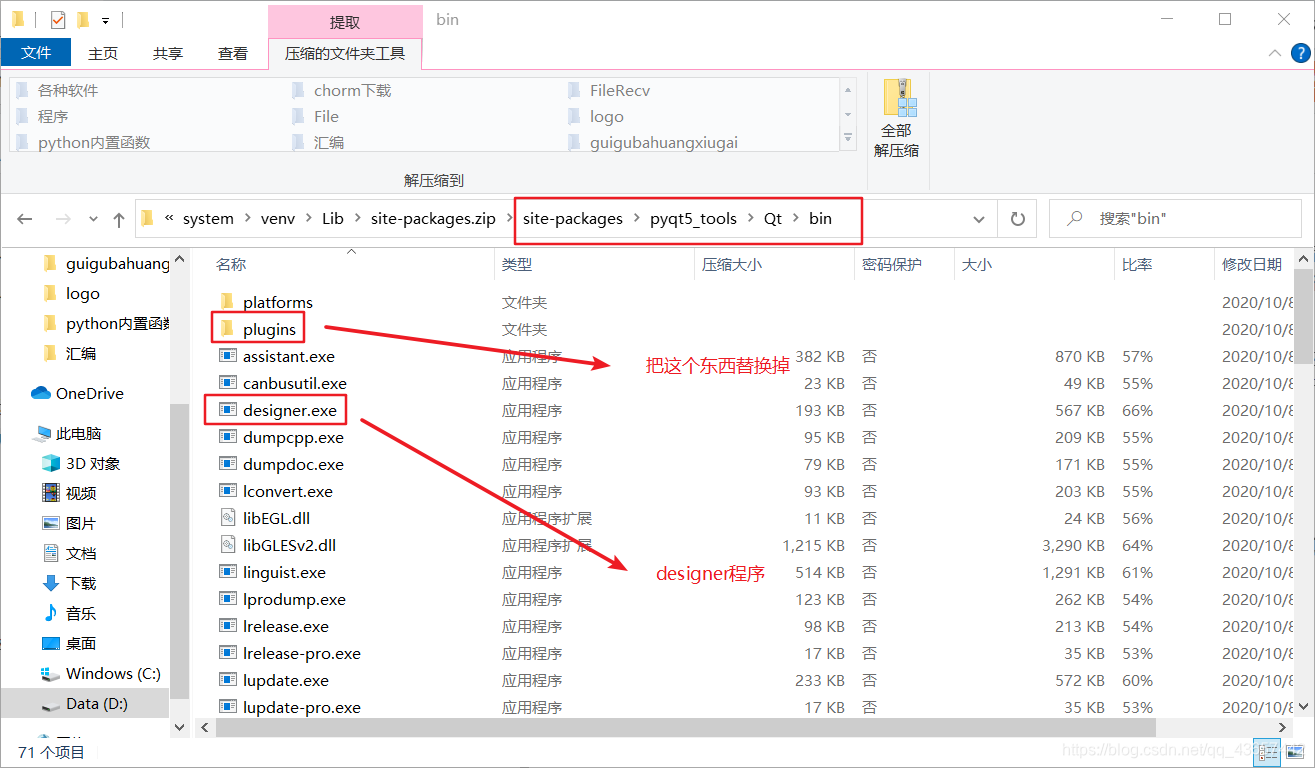Open the designer.exe application
The image size is (1315, 768).
tap(289, 410)
